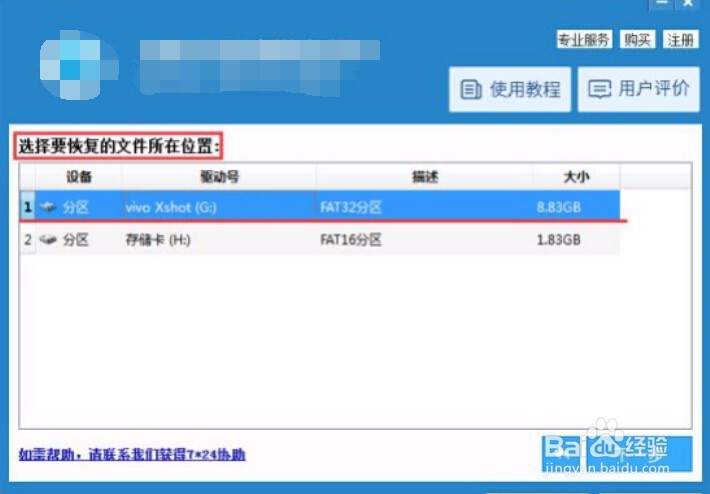The height and width of the screenshot is (494, 710).
Task: Click the 驱动号 column header
Action: tap(219, 177)
